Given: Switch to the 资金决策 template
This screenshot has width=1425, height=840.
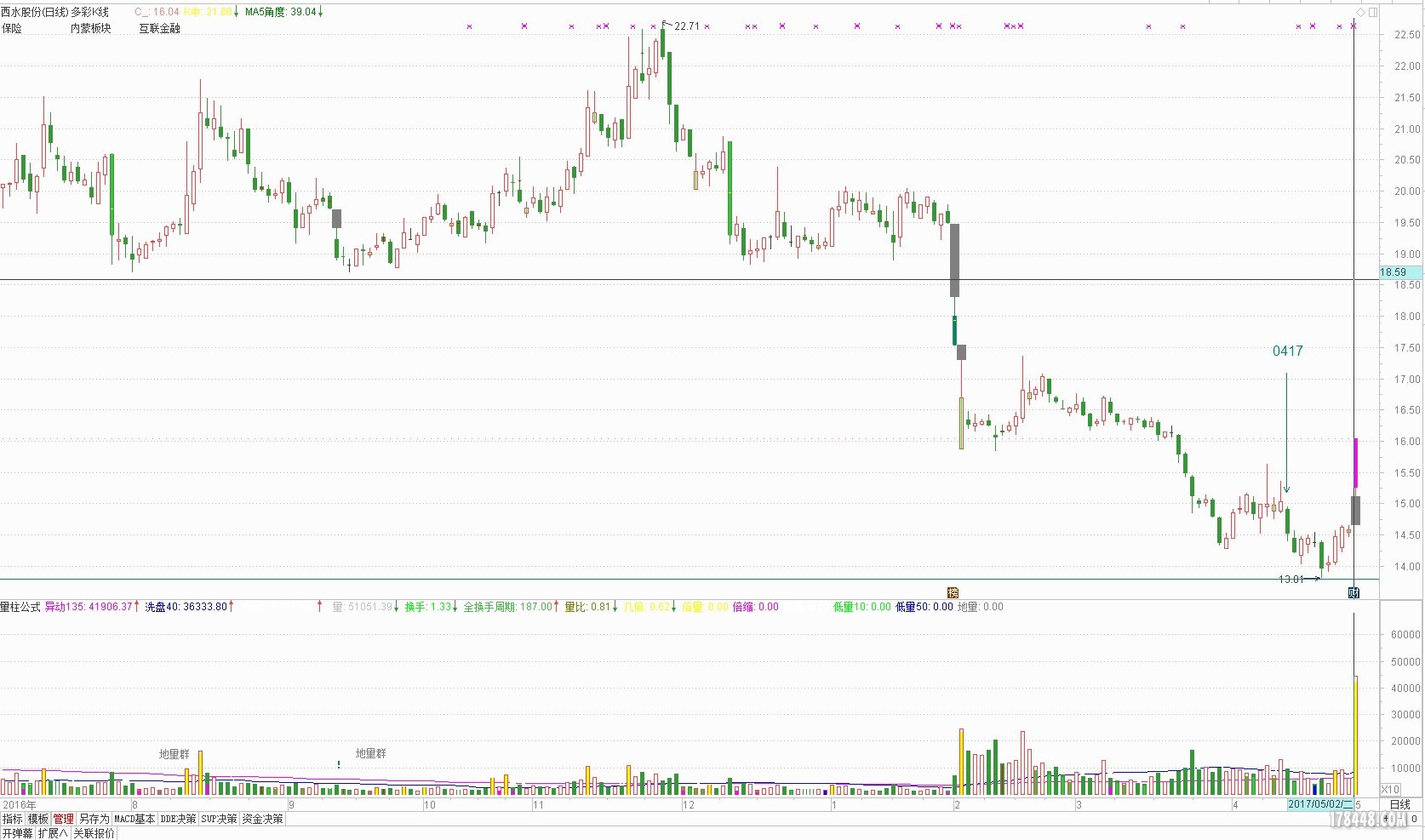Looking at the screenshot, I should coord(263,819).
